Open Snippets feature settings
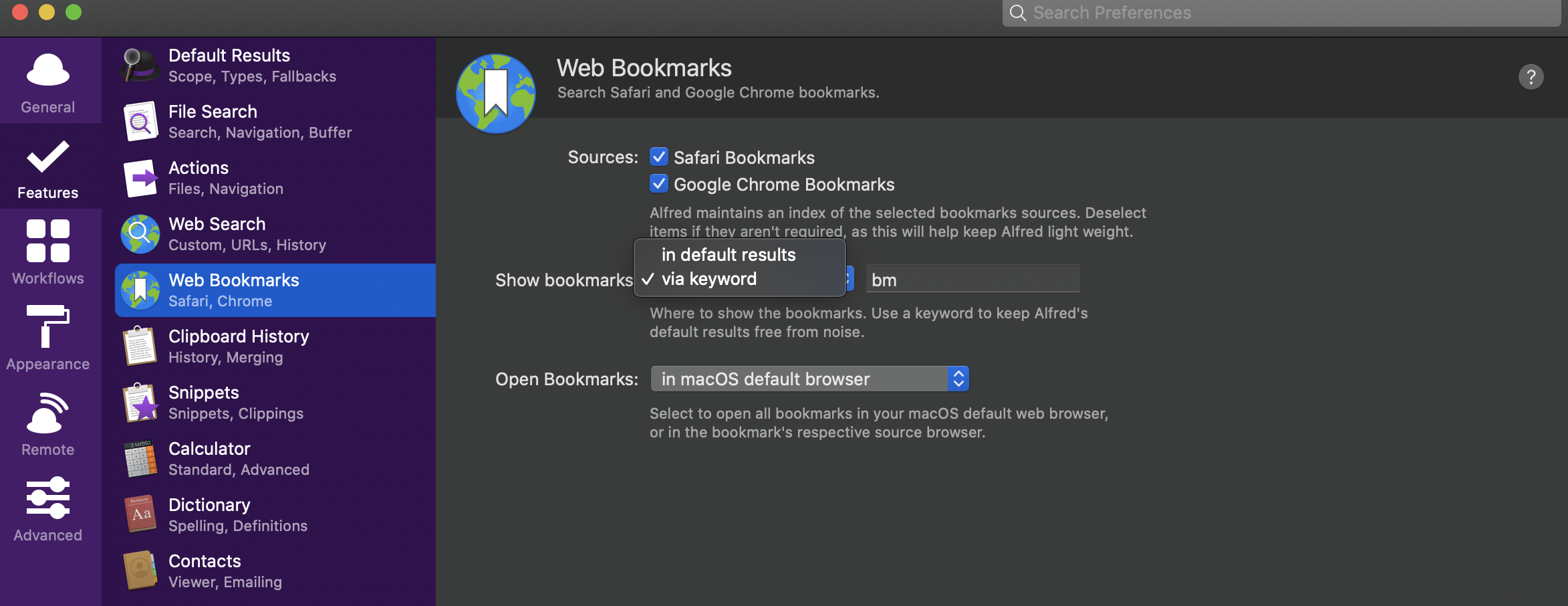Image resolution: width=1568 pixels, height=606 pixels. [x=204, y=402]
